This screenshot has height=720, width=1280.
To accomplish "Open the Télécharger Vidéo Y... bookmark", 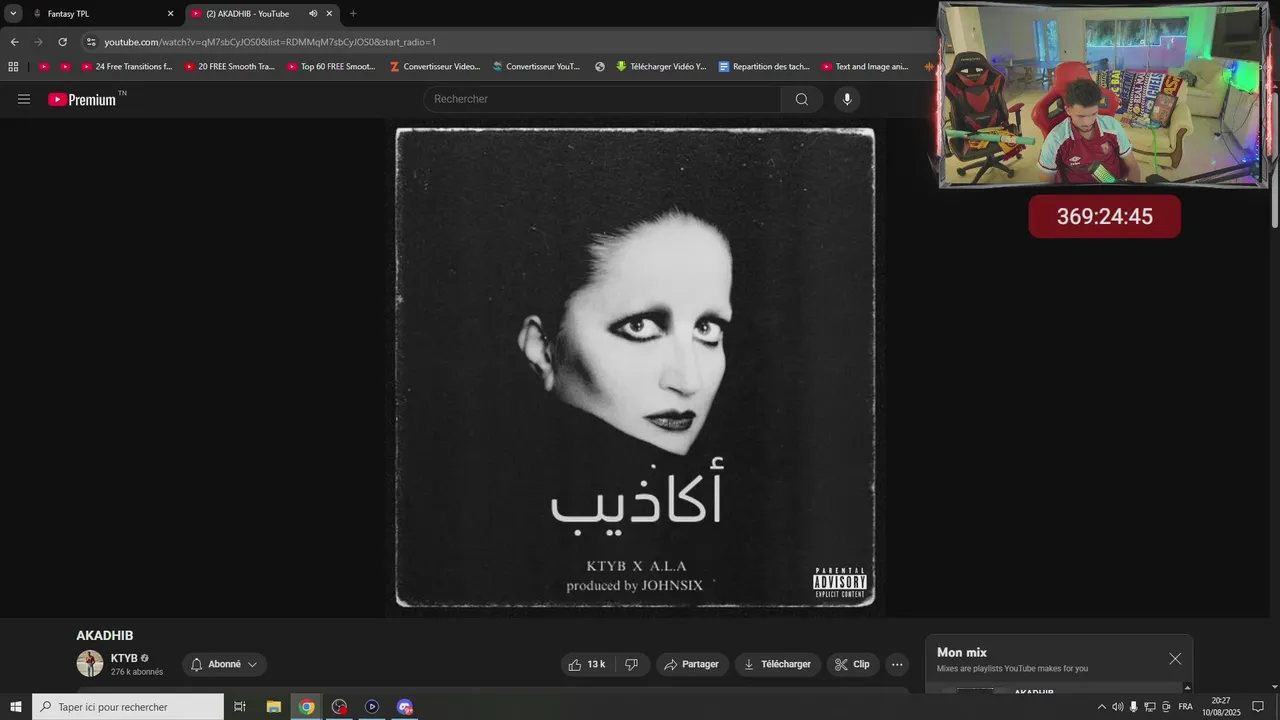I will click(661, 67).
